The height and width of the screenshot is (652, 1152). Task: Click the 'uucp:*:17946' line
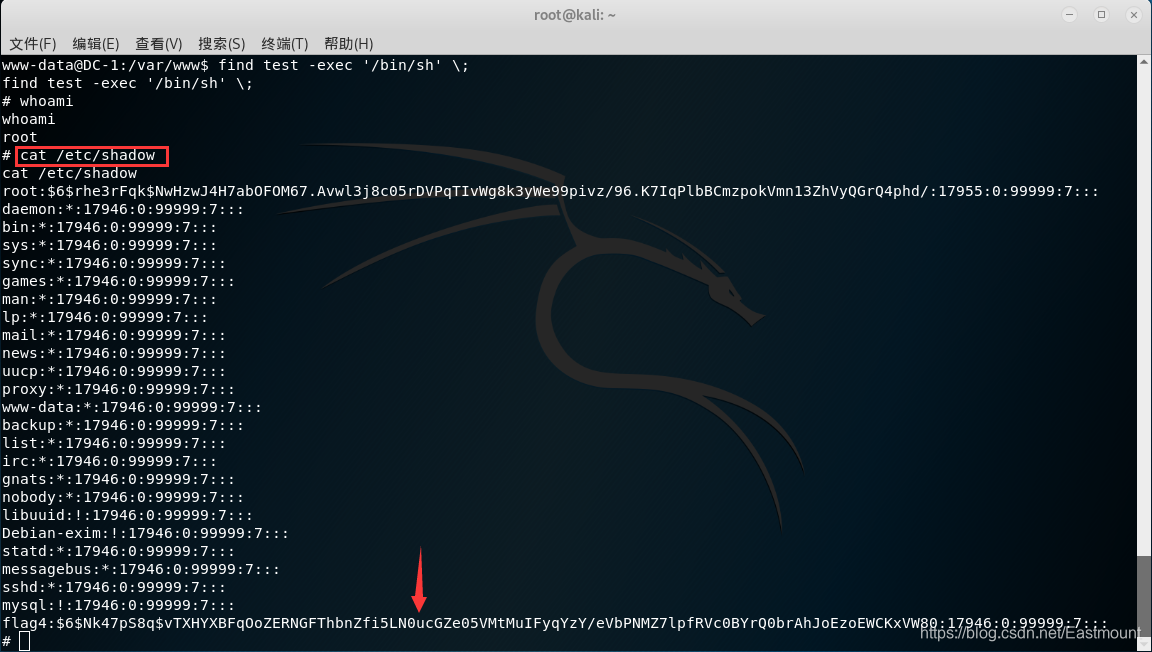click(x=114, y=371)
